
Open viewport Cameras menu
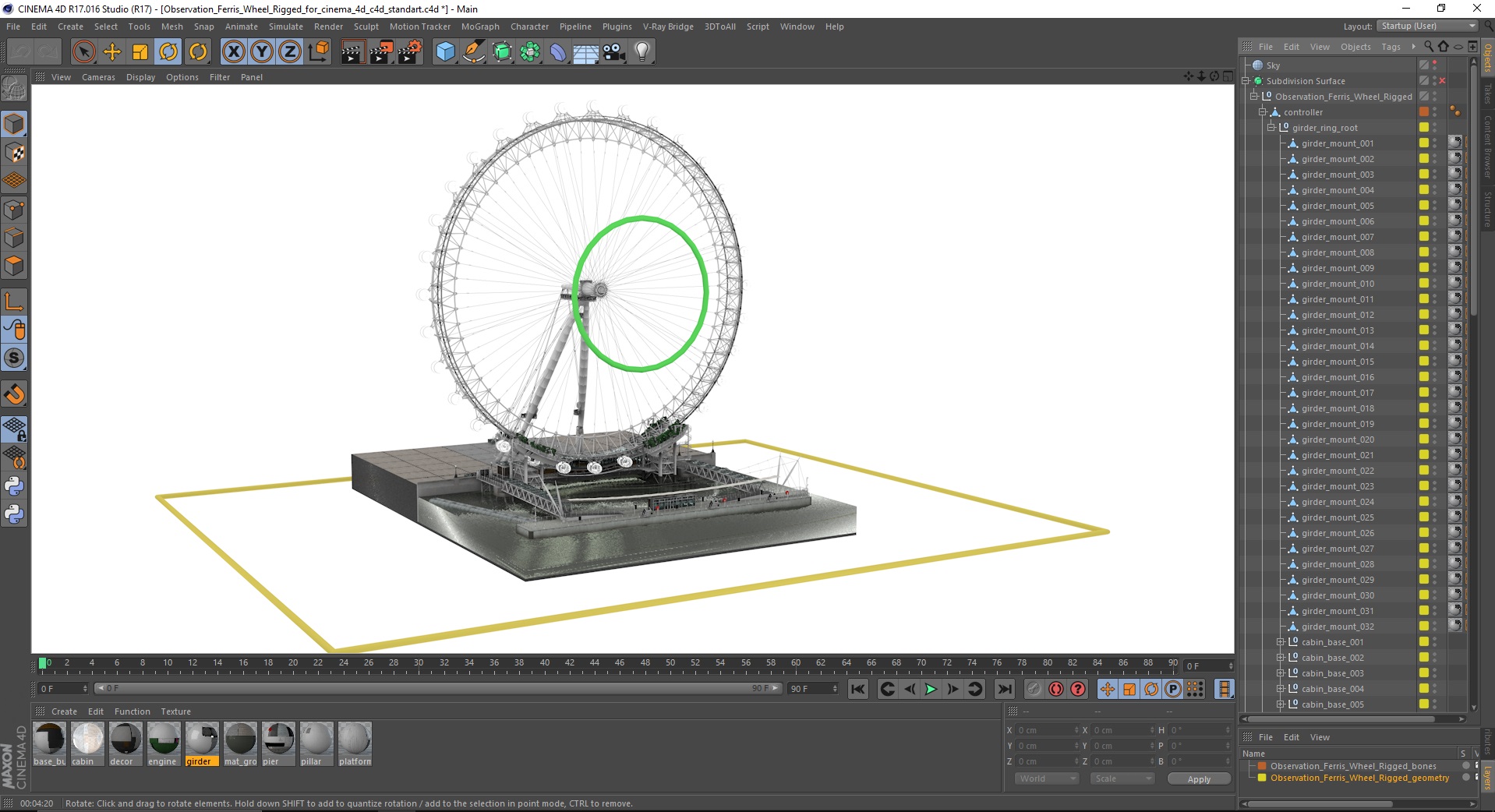98,77
